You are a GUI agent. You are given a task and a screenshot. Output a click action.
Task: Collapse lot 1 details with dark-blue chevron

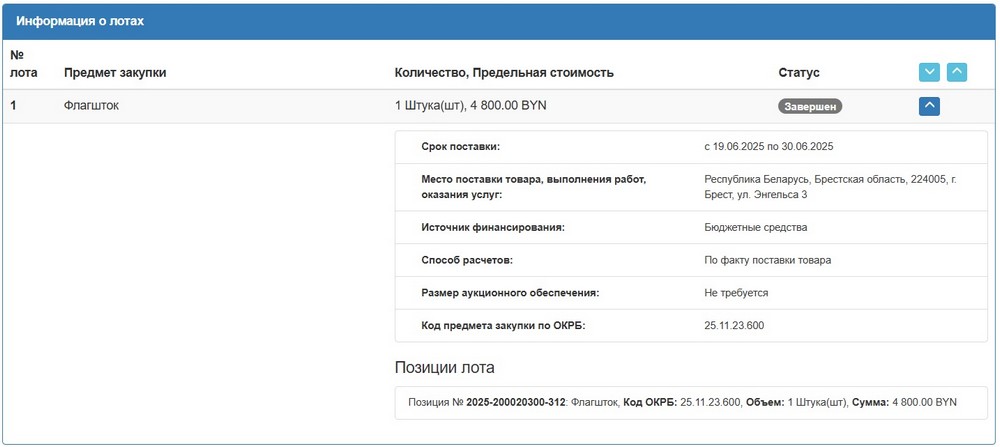pos(929,105)
